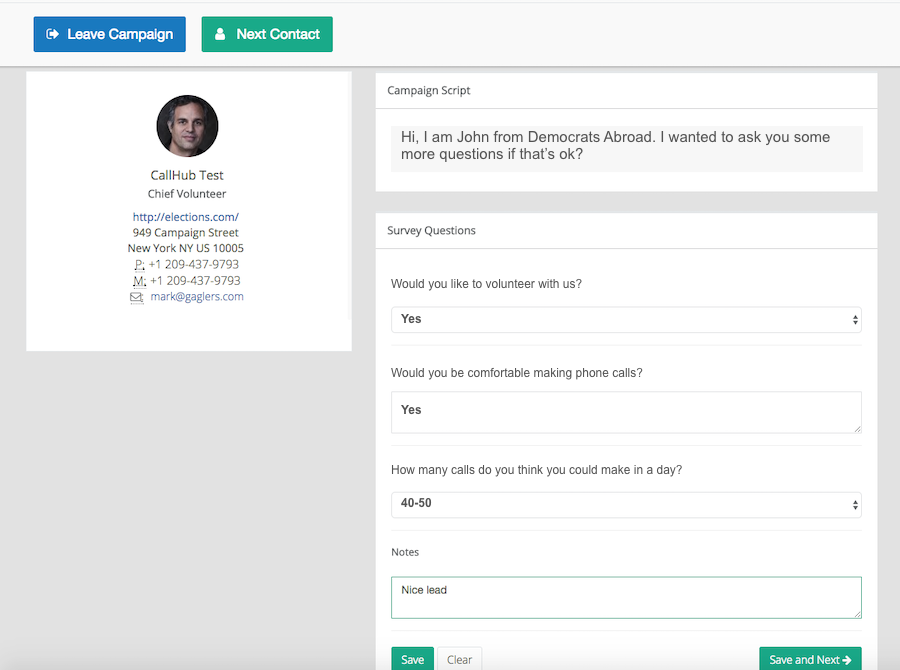Click the M: mobile number label
This screenshot has height=670, width=900.
point(139,281)
